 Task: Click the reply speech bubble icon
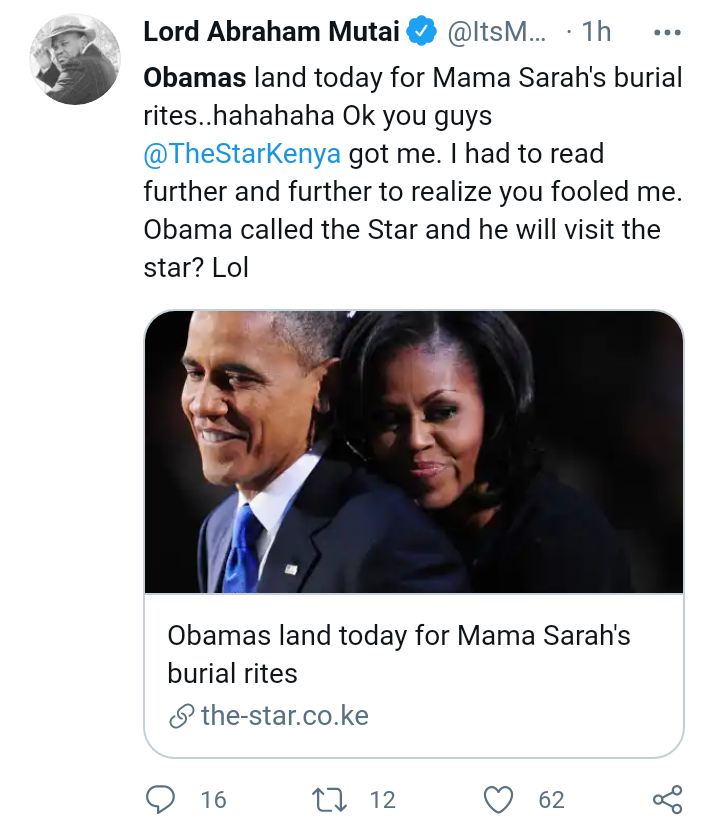point(160,799)
